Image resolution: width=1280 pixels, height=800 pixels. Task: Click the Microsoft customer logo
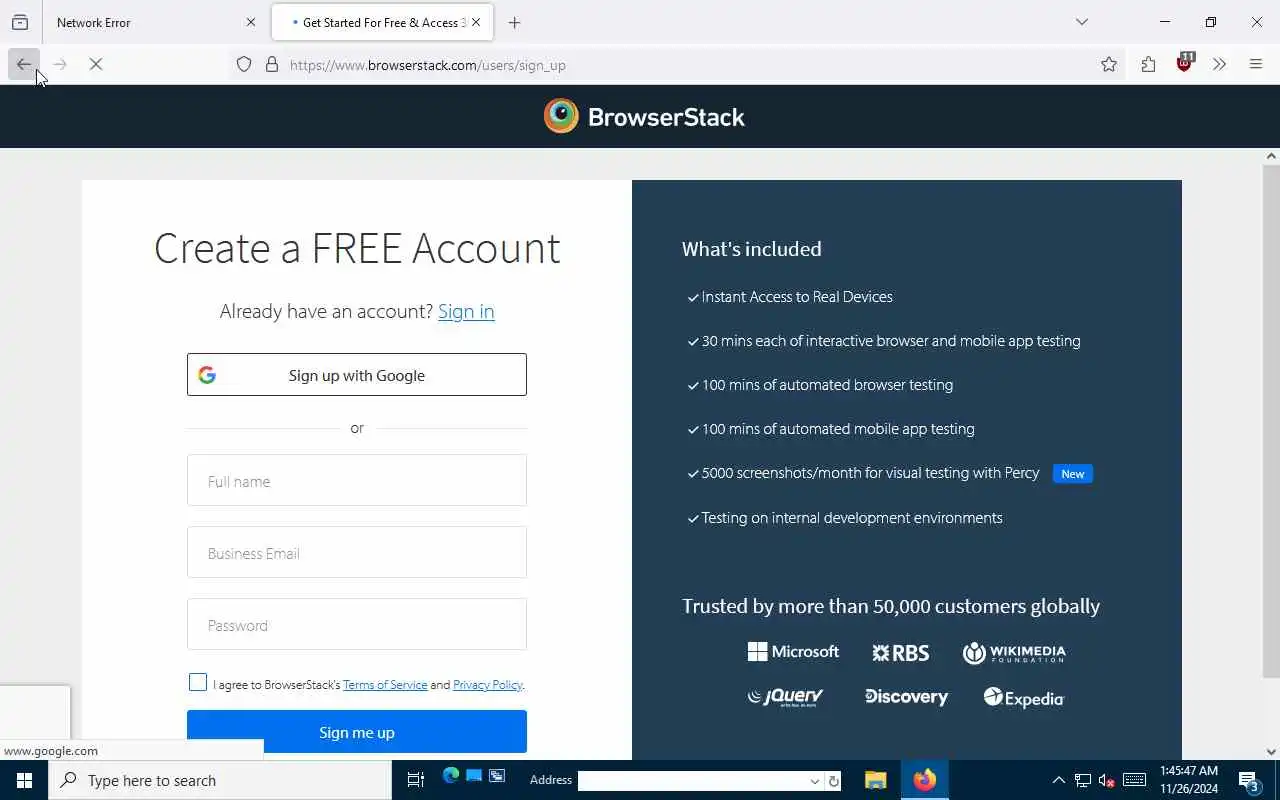coord(793,652)
